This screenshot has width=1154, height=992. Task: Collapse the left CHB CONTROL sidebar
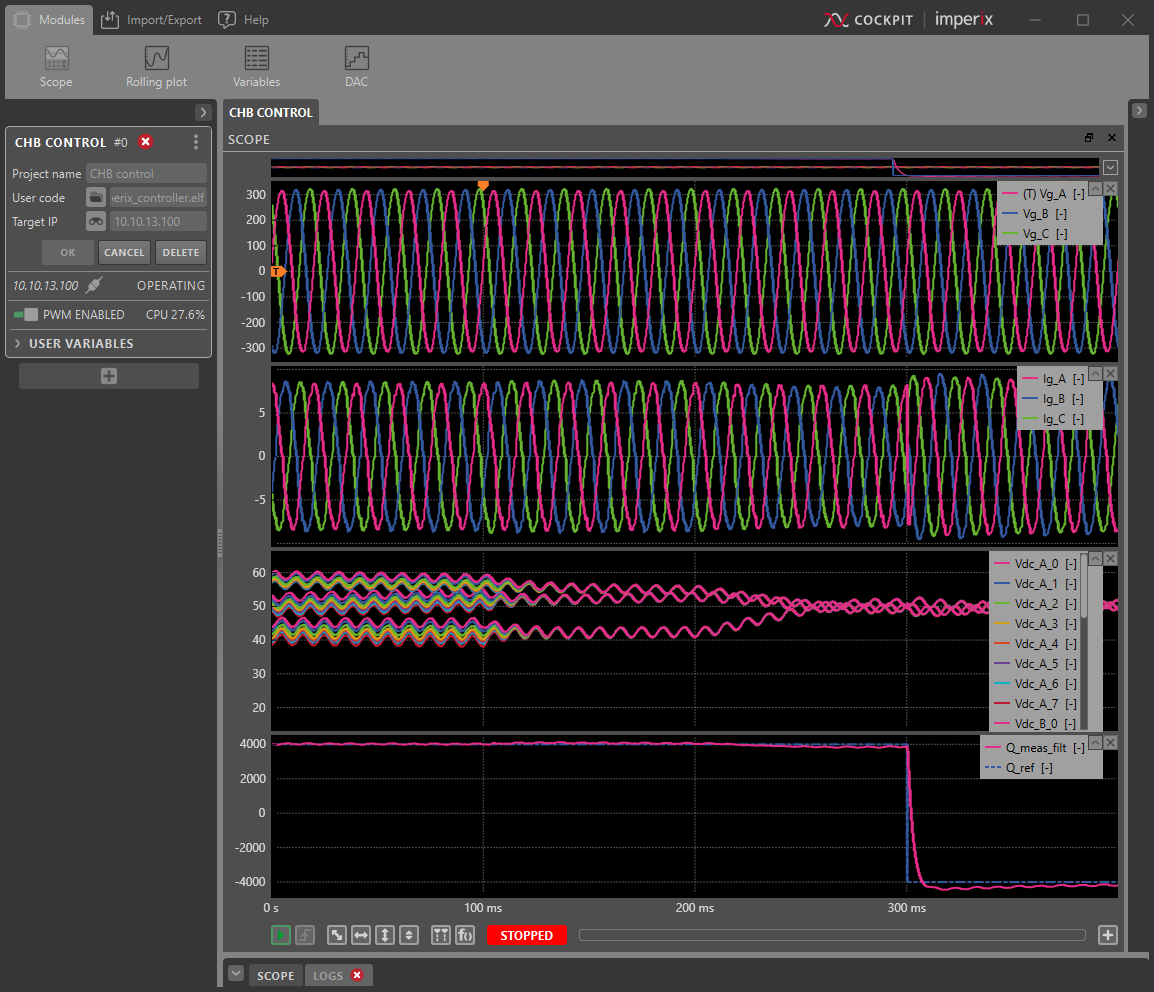pos(203,112)
